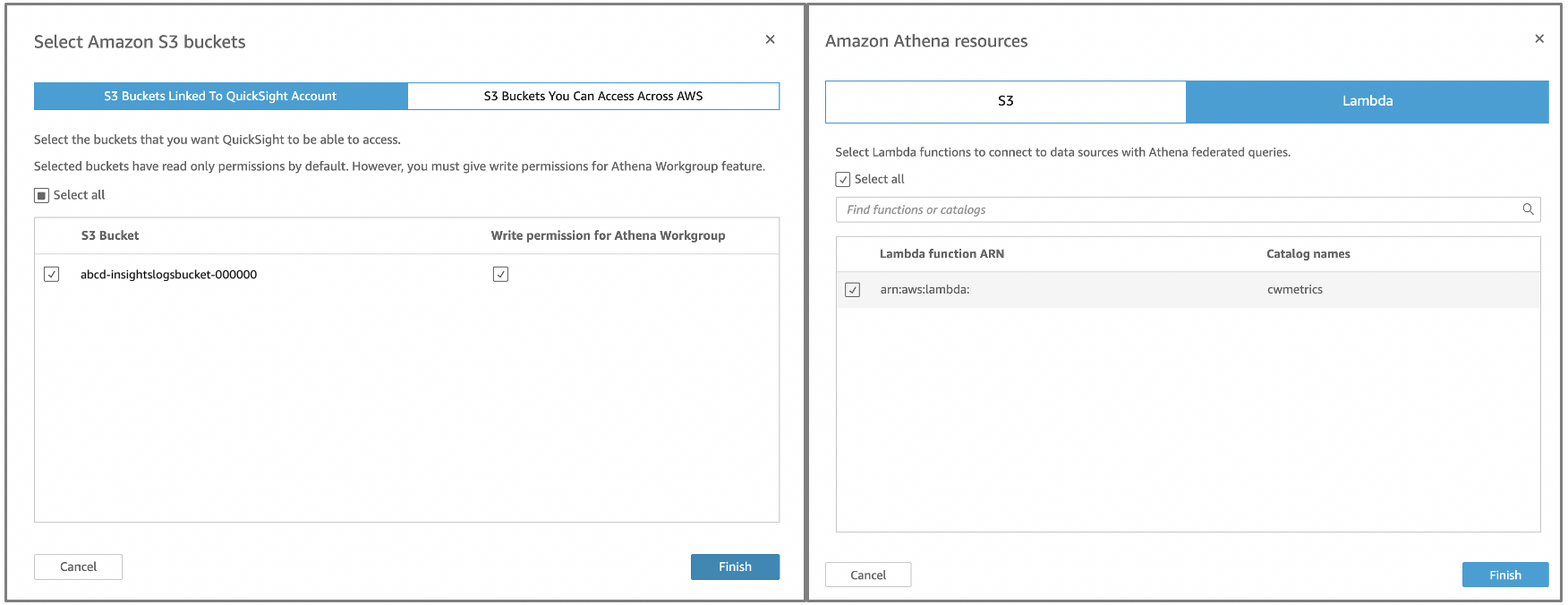
Task: Click Finish in the S3 buckets dialog
Action: point(735,567)
